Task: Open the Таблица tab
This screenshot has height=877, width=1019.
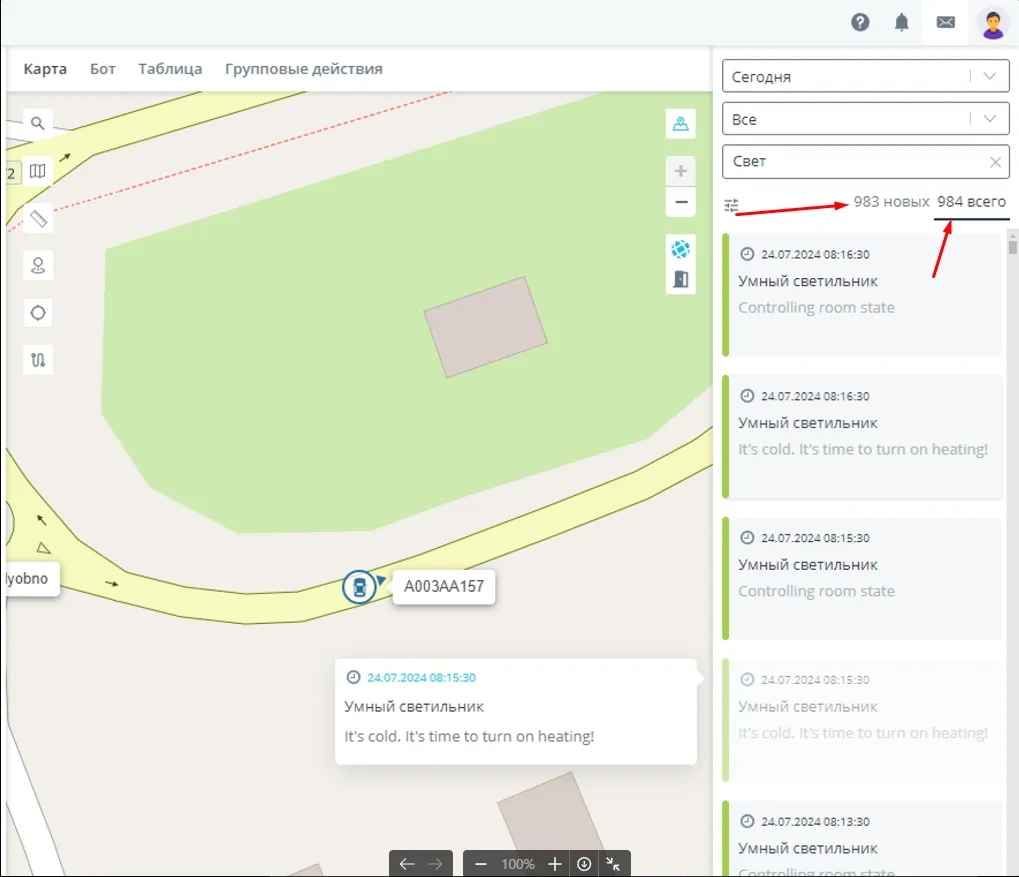Action: (x=170, y=69)
